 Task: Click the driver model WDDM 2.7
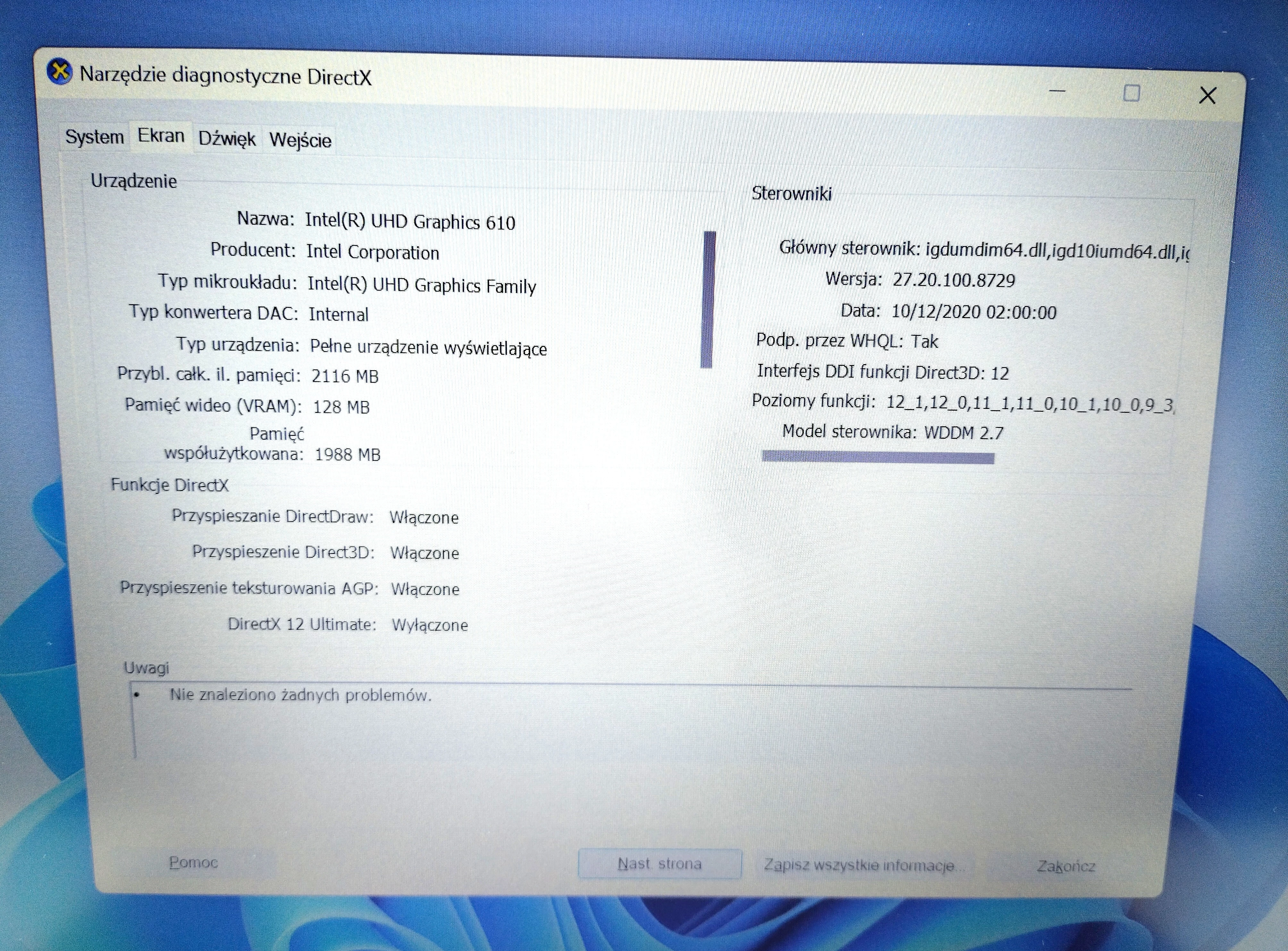(963, 432)
